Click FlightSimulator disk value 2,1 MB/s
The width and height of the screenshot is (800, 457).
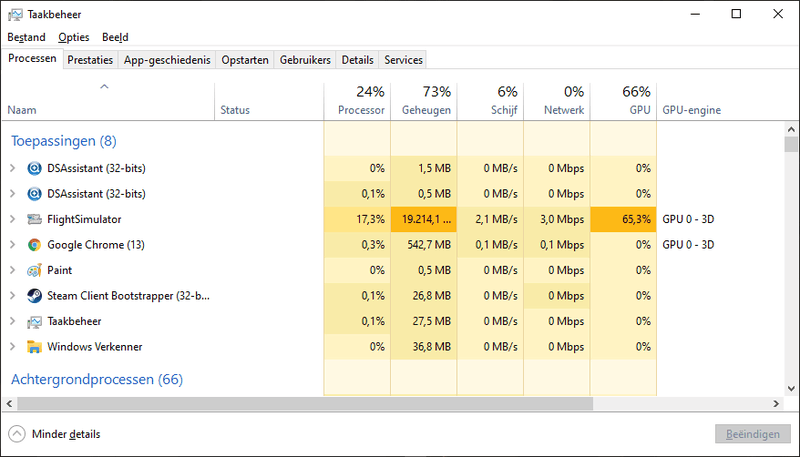click(x=496, y=219)
